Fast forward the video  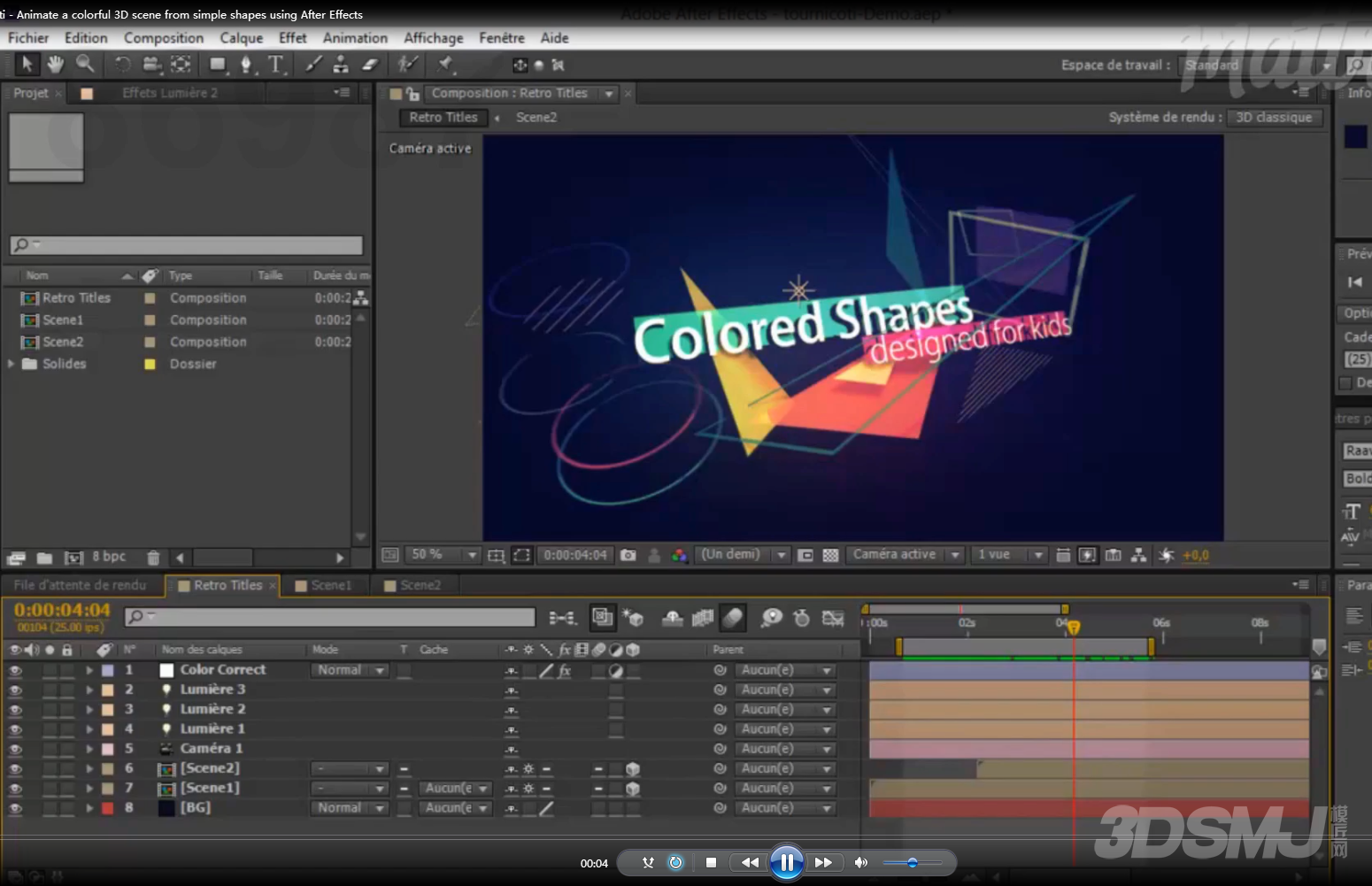pyautogui.click(x=823, y=863)
